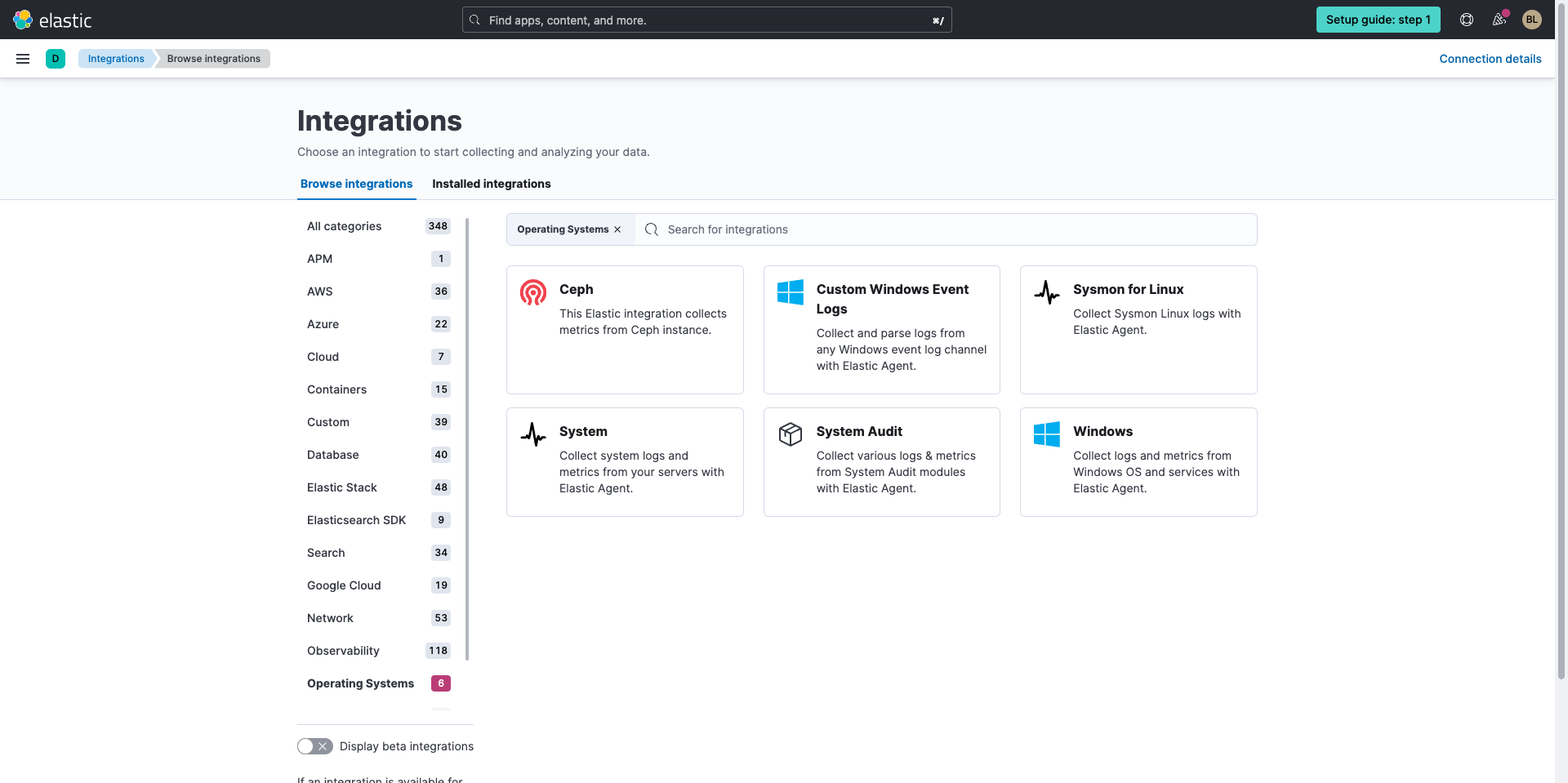The image size is (1568, 783).
Task: Click the System pulse icon
Action: point(533,434)
